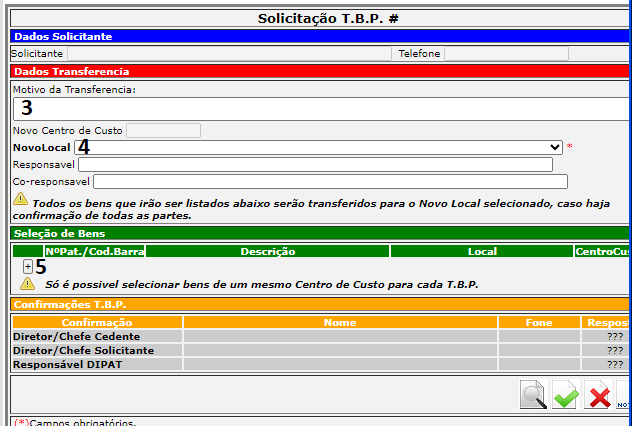Click the Diretor/Chefe Cedente row
The width and height of the screenshot is (638, 426).
click(96, 337)
